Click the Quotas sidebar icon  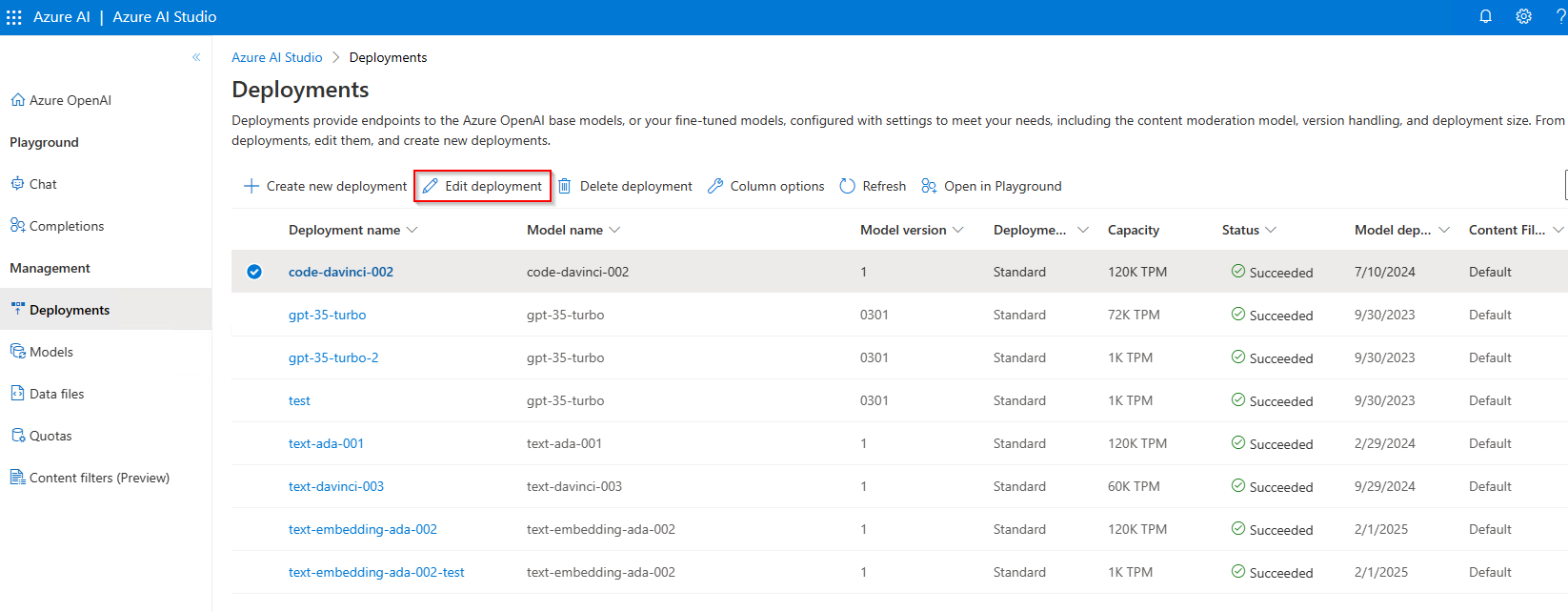17,436
